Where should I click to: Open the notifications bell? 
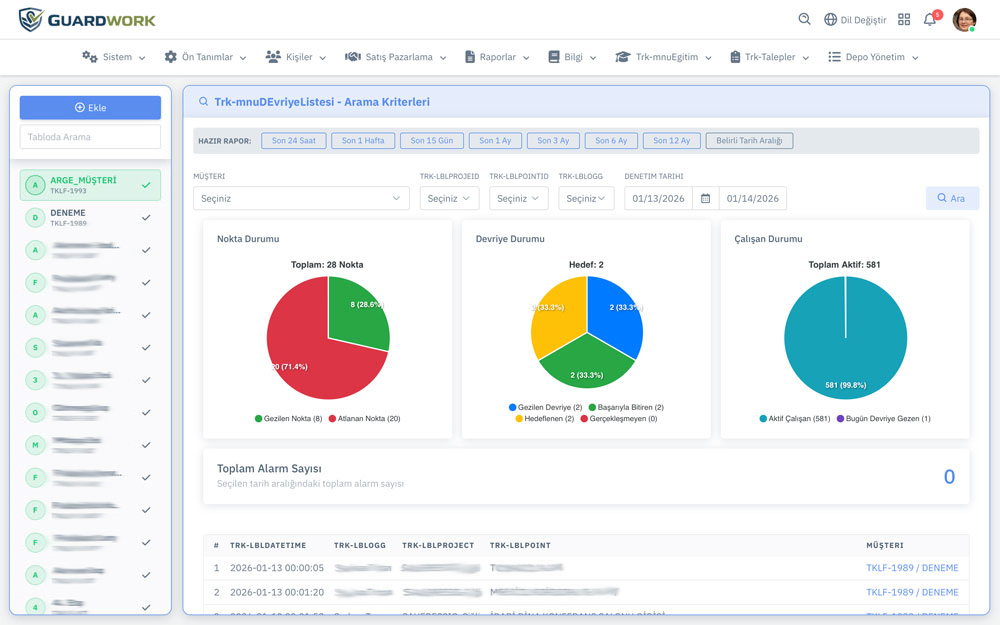[930, 19]
